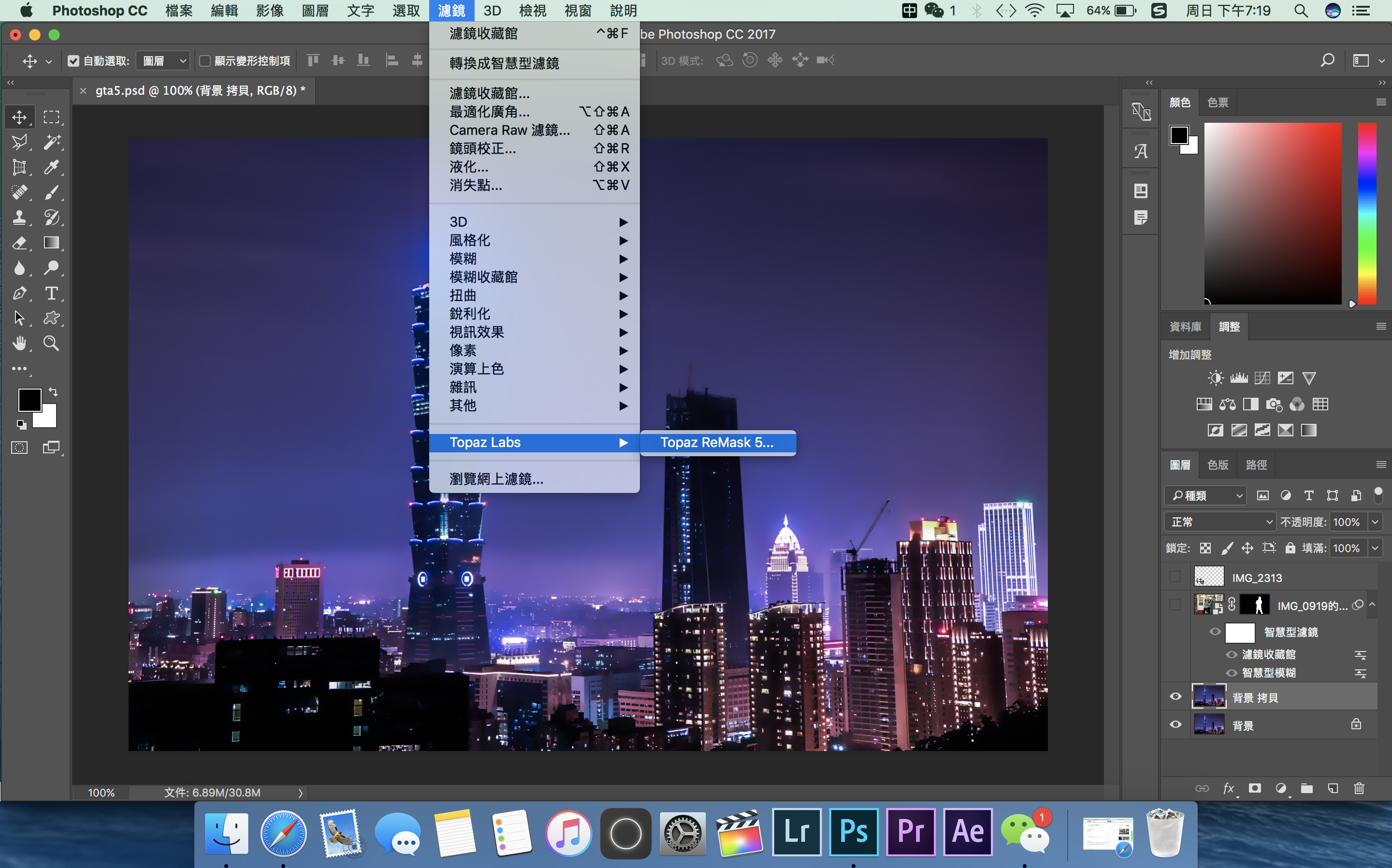Open the 不透明度 opacity dropdown arrow
Screen dimensions: 1392x868
click(1375, 522)
